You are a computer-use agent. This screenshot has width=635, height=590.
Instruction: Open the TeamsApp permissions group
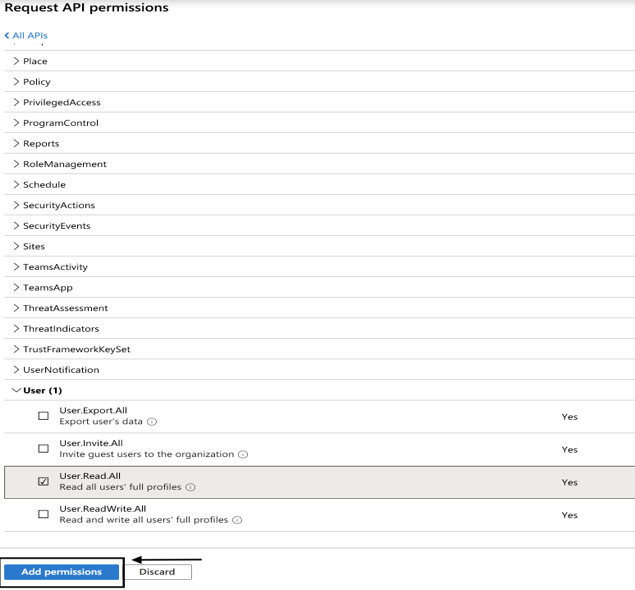coord(46,287)
